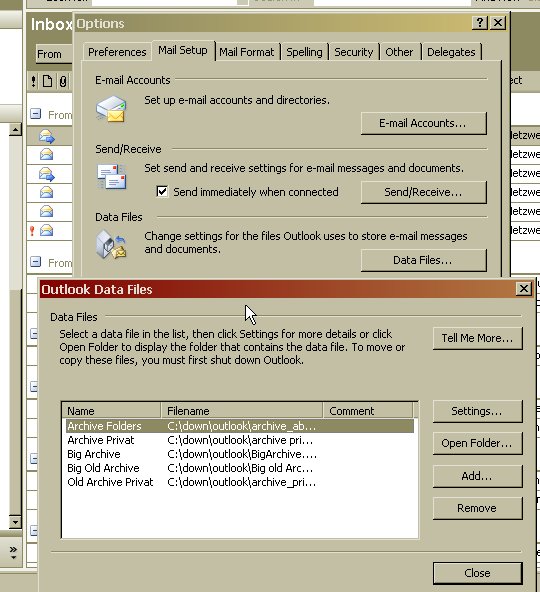The image size is (540, 592).
Task: Switch to the Other tab
Action: [399, 52]
